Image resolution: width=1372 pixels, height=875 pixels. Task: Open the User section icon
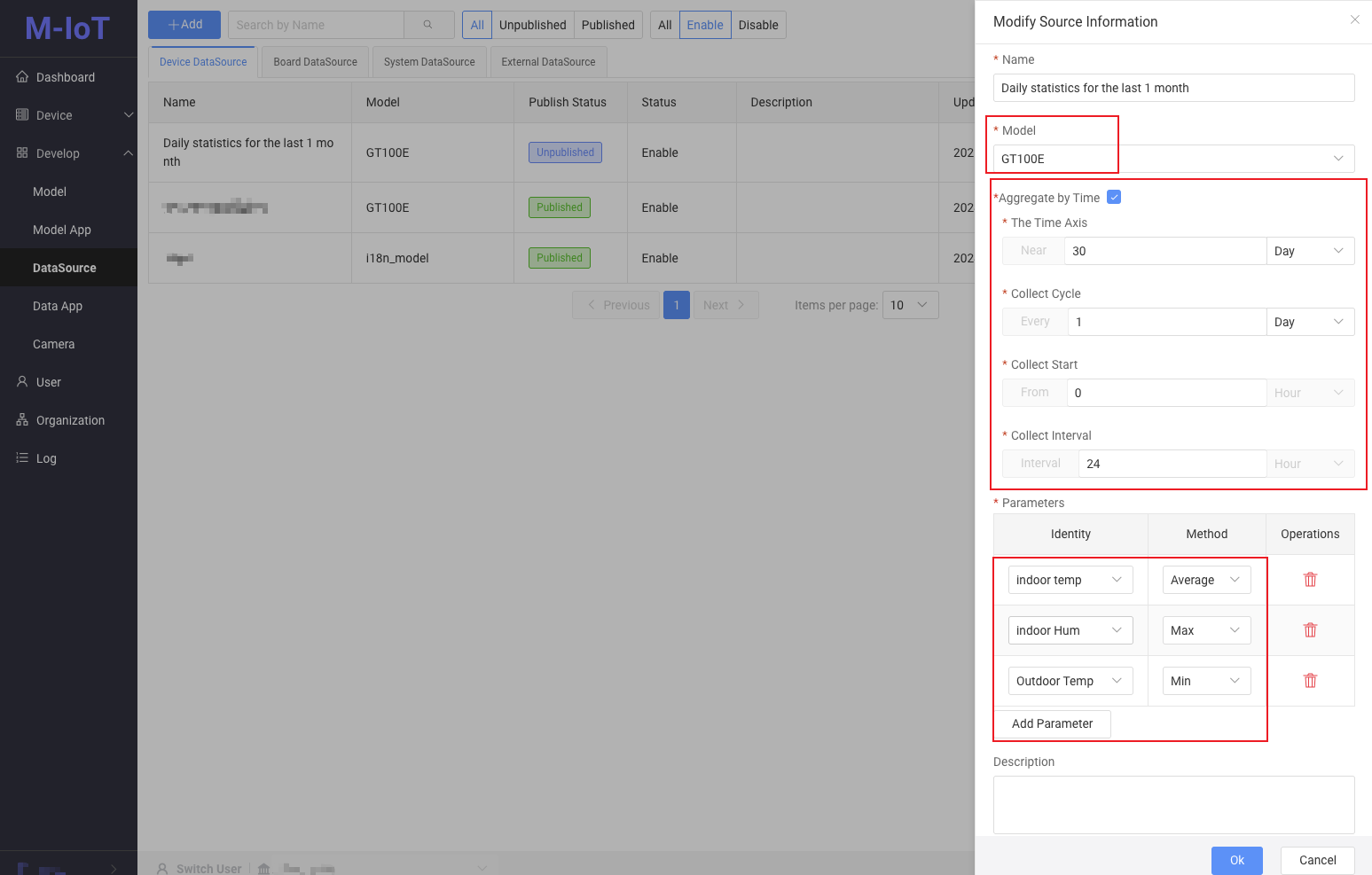point(21,381)
